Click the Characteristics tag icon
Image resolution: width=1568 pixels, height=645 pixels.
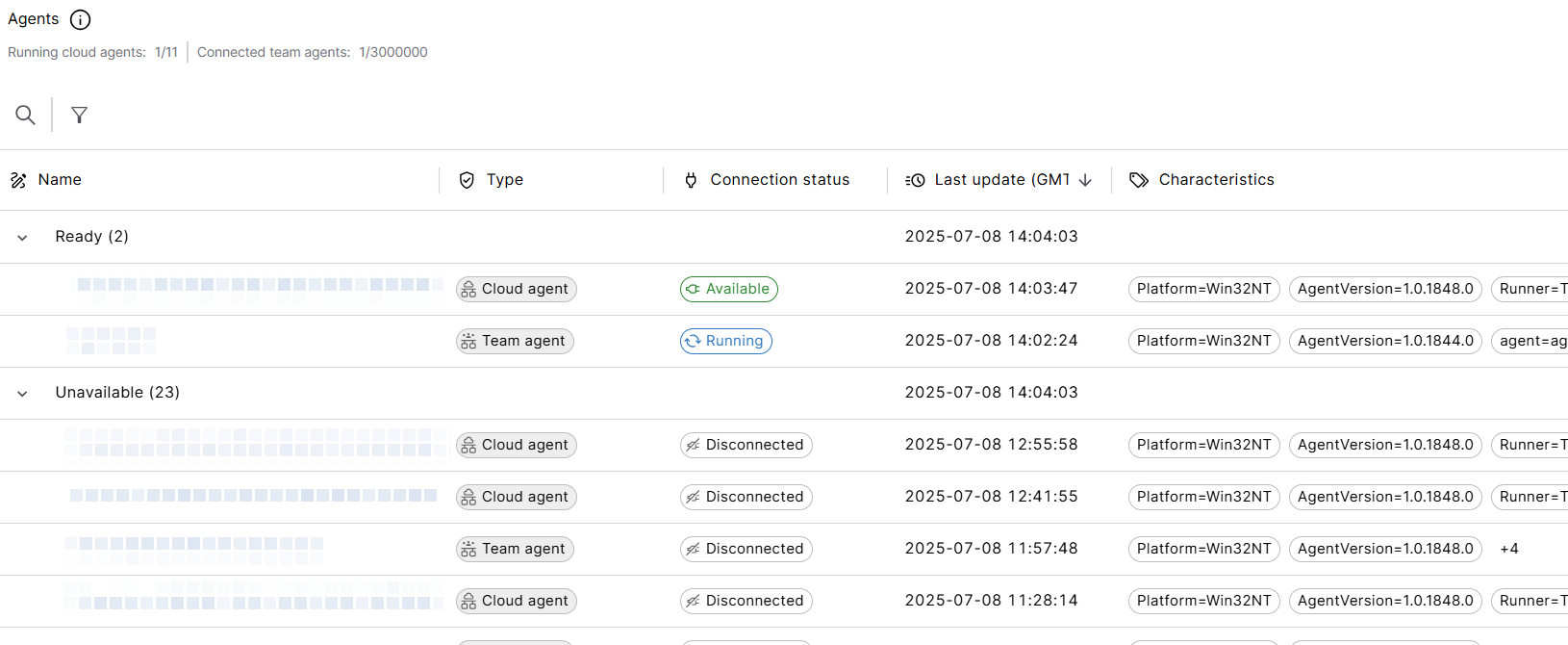[x=1139, y=180]
